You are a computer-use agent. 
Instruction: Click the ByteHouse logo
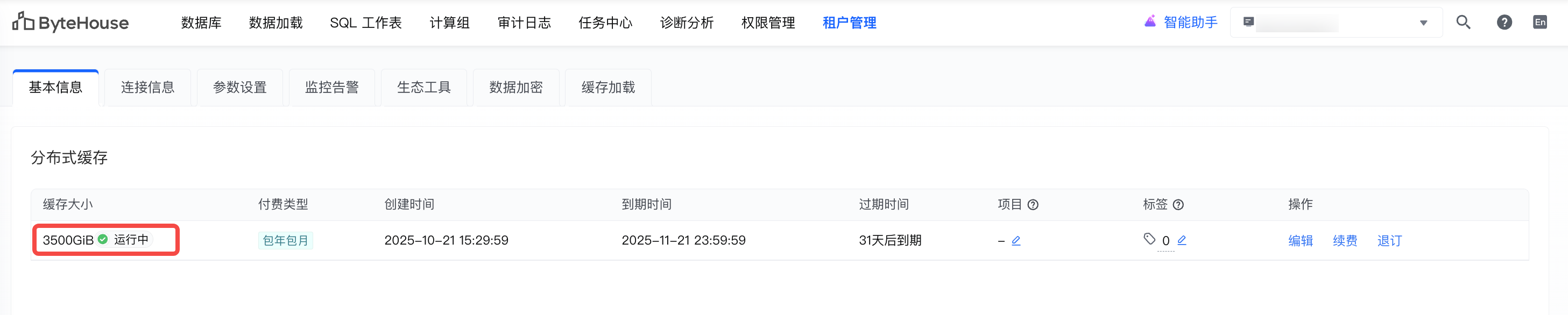point(70,23)
